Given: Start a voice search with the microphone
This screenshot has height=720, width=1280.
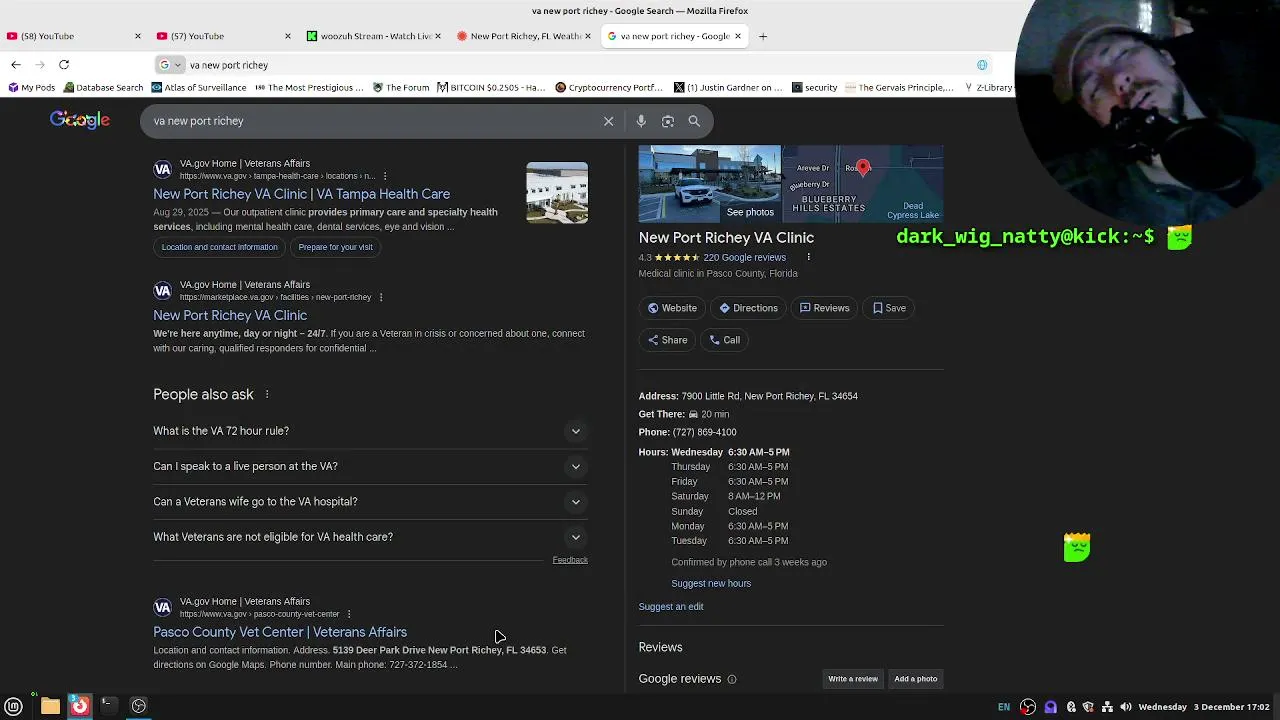Looking at the screenshot, I should [641, 121].
